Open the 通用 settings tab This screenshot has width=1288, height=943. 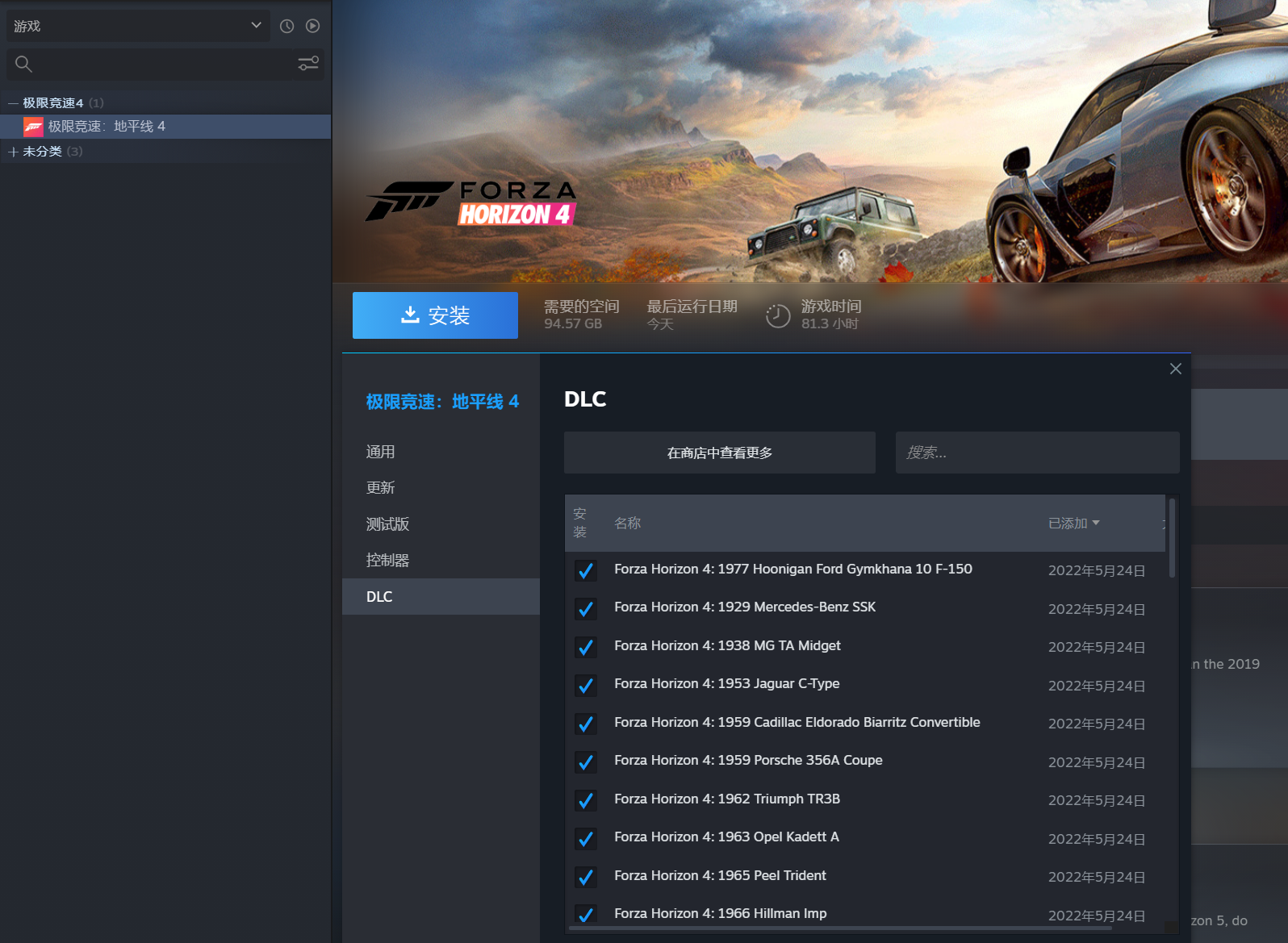441,452
